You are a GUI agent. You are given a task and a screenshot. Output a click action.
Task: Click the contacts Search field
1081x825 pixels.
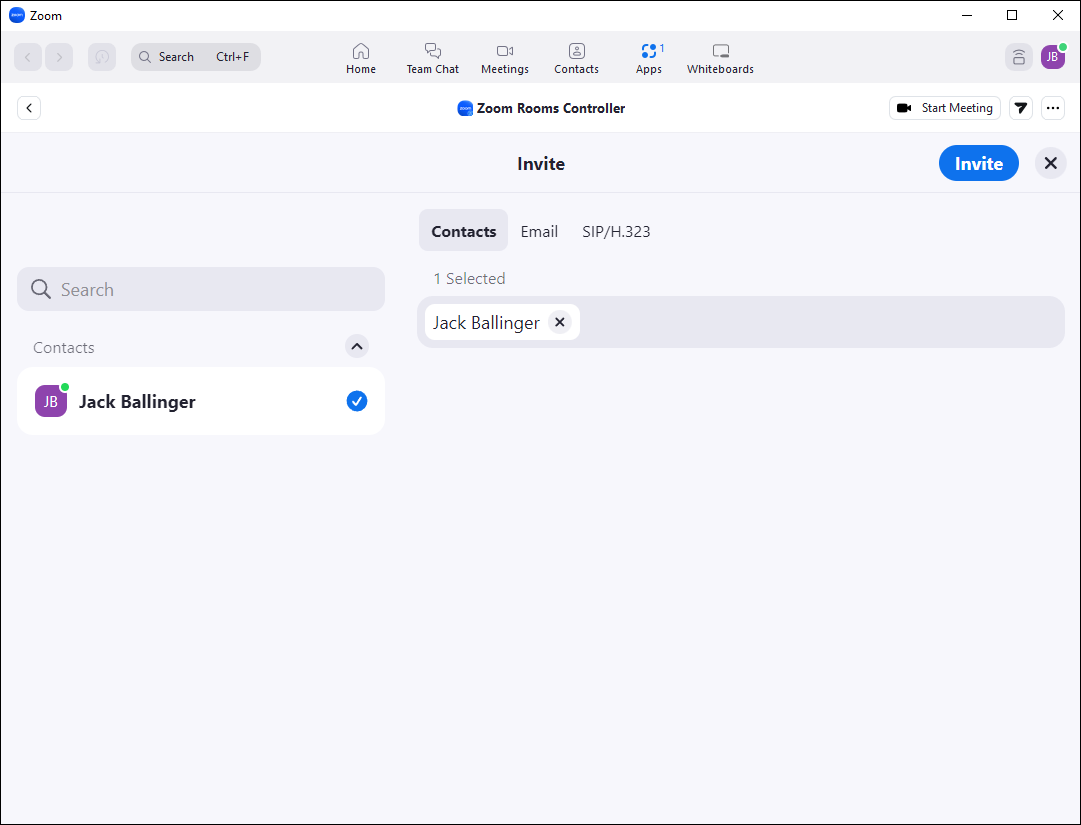coord(201,289)
